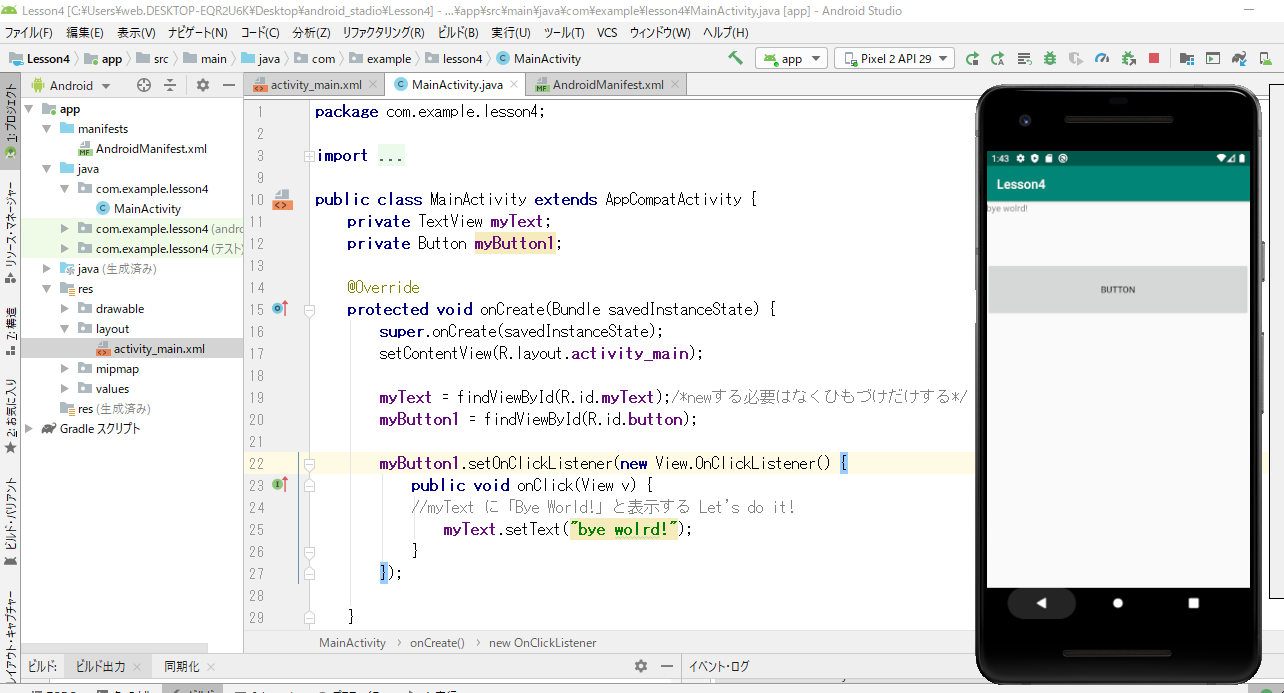1284x693 pixels.
Task: Open the ヘルプ(H) menu
Action: (x=726, y=32)
